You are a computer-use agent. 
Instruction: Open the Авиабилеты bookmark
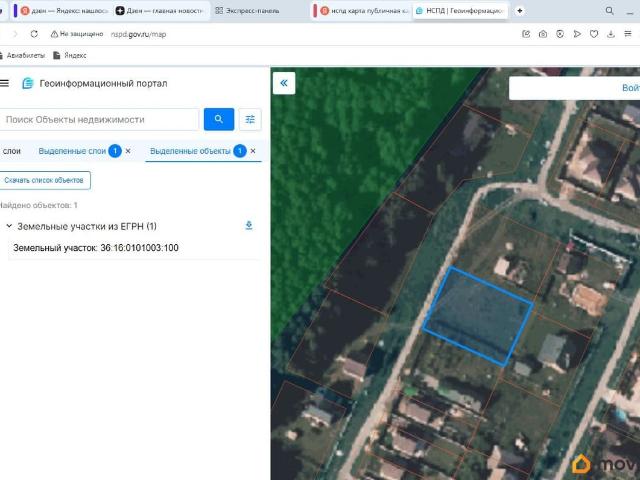22,55
